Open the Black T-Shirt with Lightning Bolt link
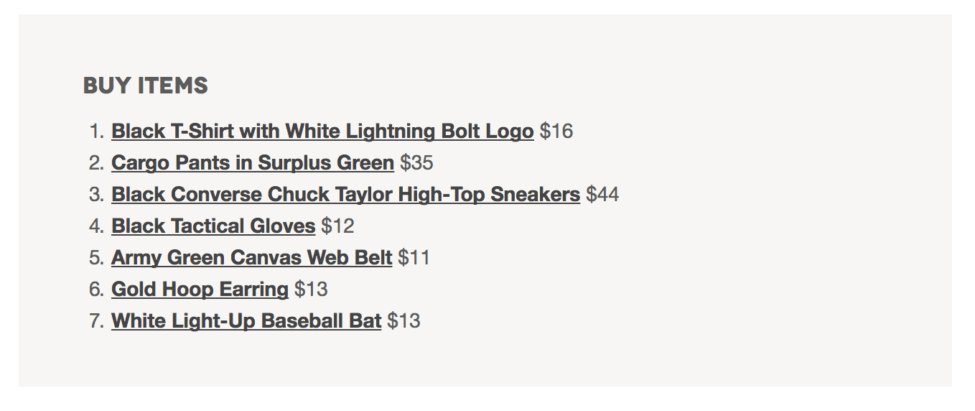The image size is (975, 411). (322, 131)
